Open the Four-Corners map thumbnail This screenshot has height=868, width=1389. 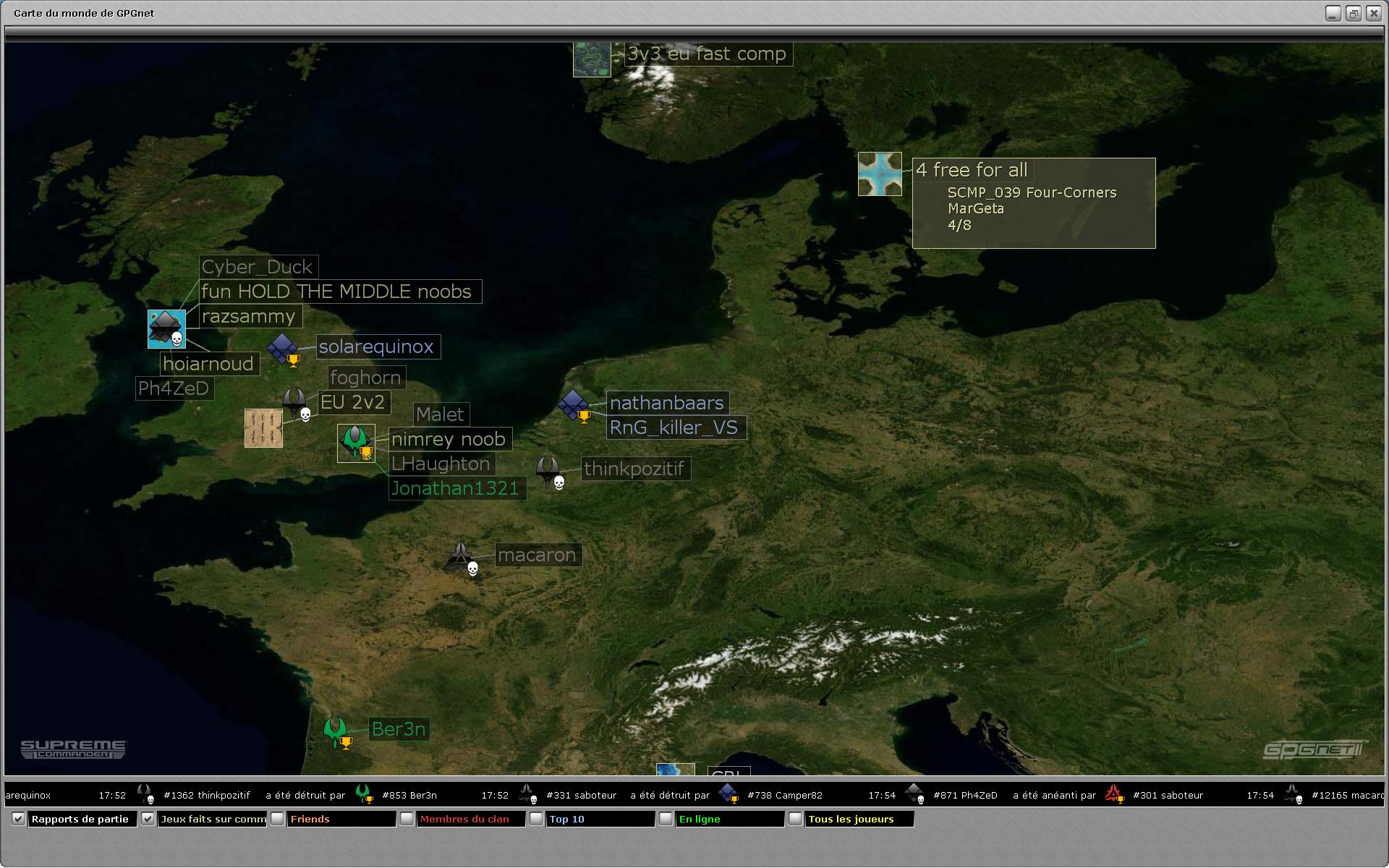(x=880, y=174)
